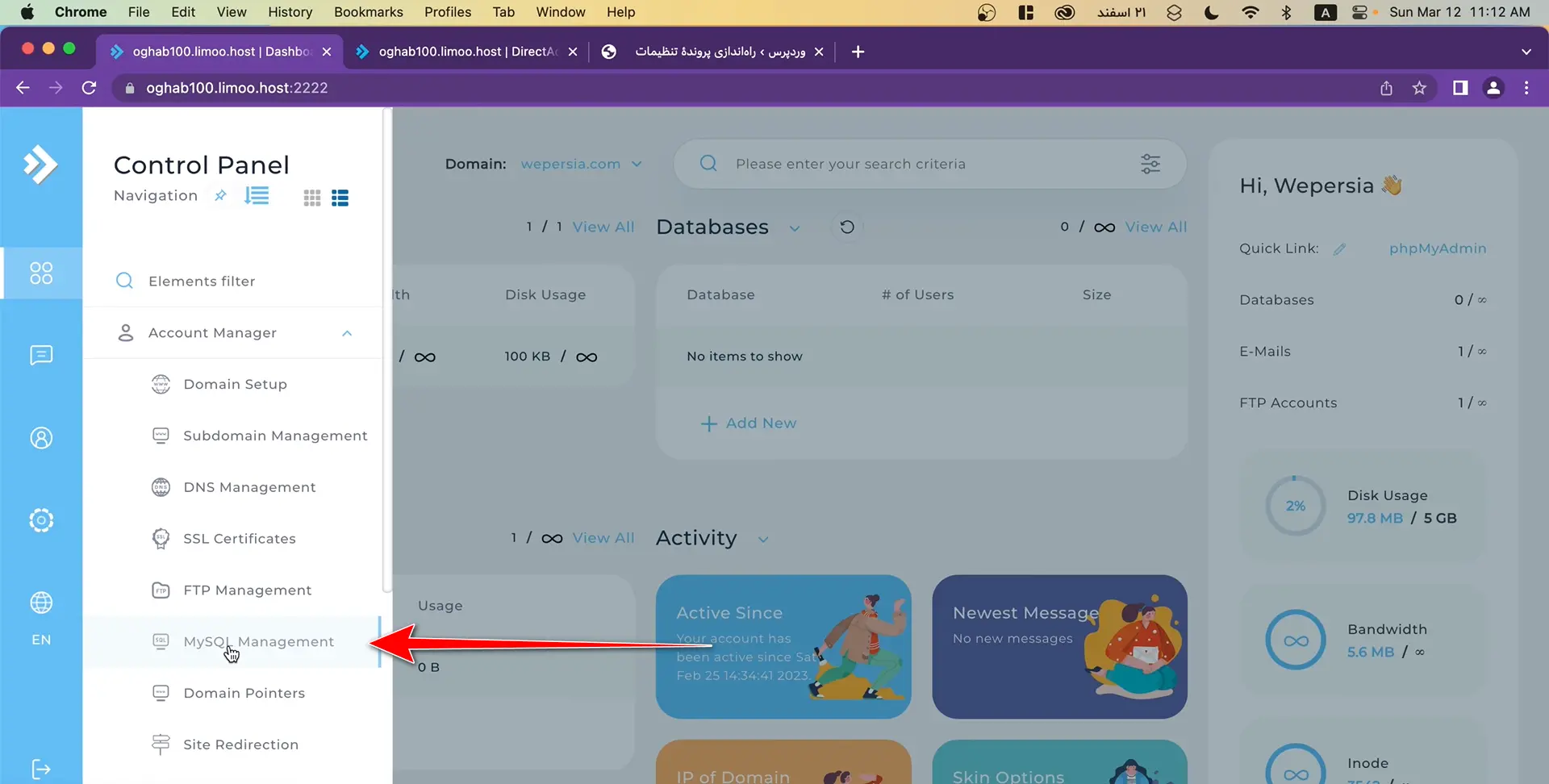
Task: Open Domain Setup
Action: (235, 384)
